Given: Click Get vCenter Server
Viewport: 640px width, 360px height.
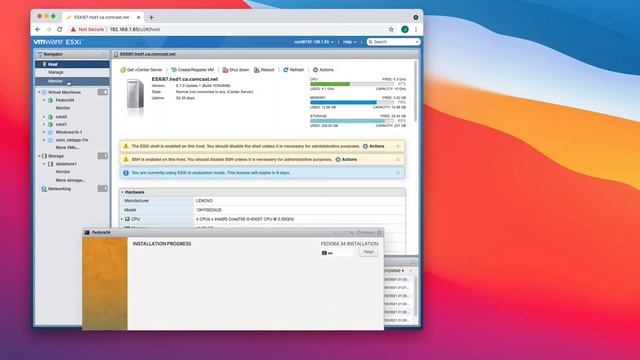Looking at the screenshot, I should tap(141, 70).
